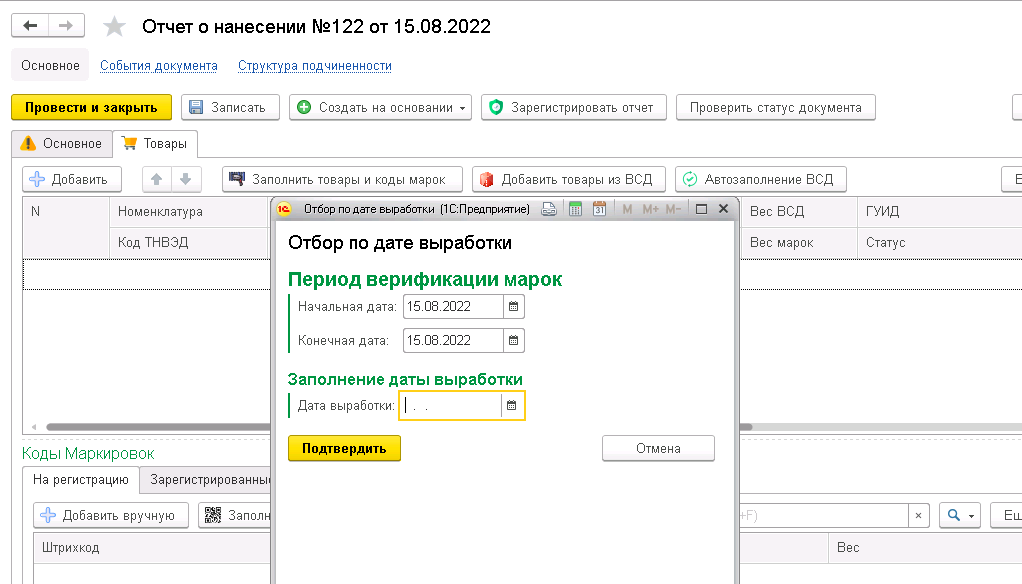Click Провести и закрыть button
Screen dimensions: 1022x584
pos(91,108)
